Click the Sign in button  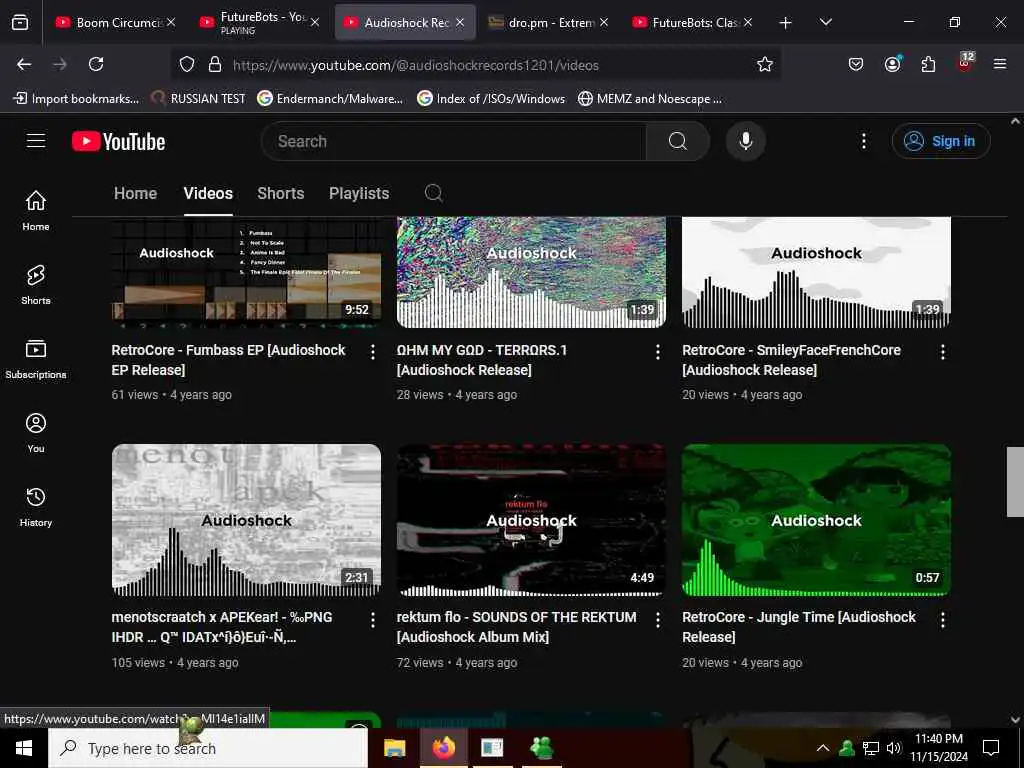point(941,141)
